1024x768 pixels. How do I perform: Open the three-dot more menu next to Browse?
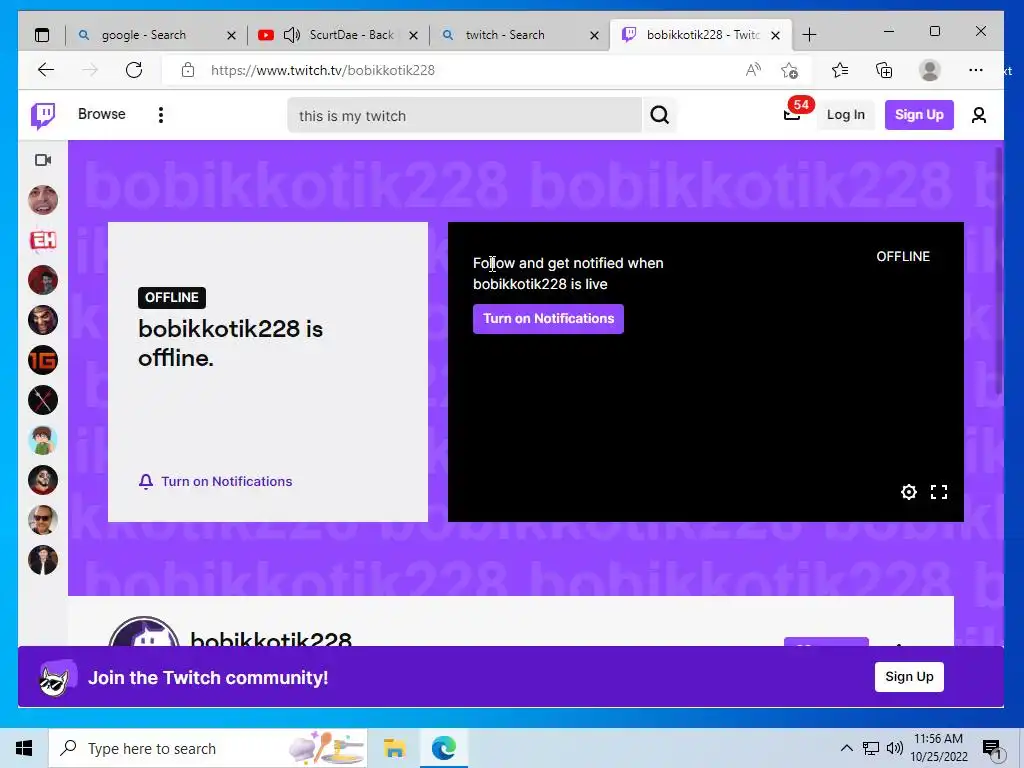coord(161,115)
